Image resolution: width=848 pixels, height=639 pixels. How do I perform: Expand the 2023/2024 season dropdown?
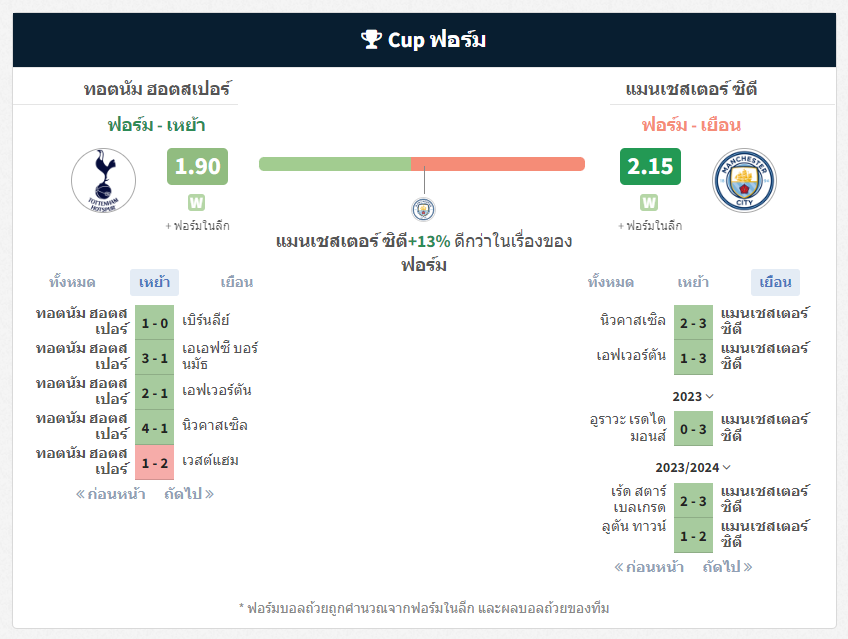point(693,468)
